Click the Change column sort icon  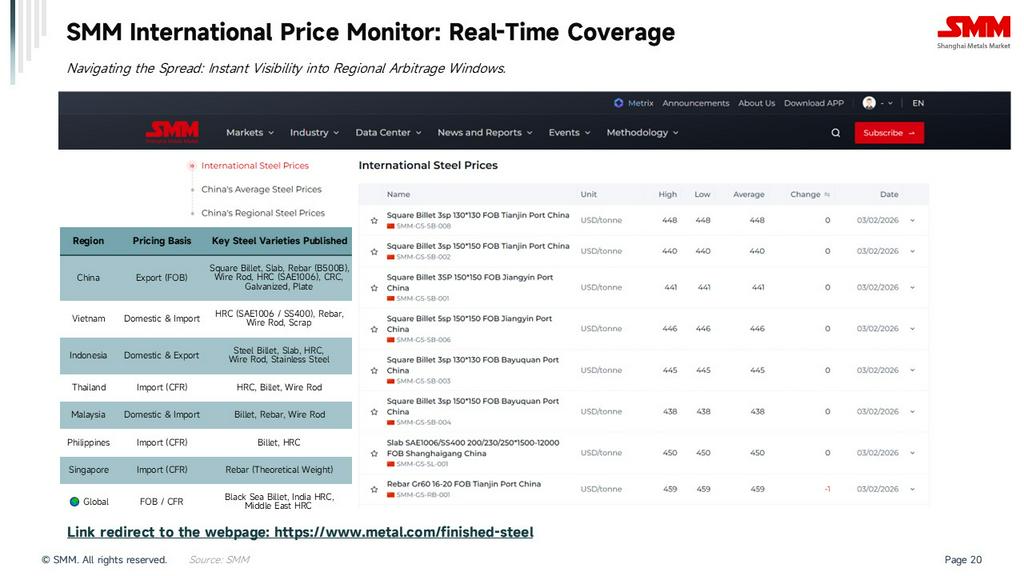tap(827, 195)
